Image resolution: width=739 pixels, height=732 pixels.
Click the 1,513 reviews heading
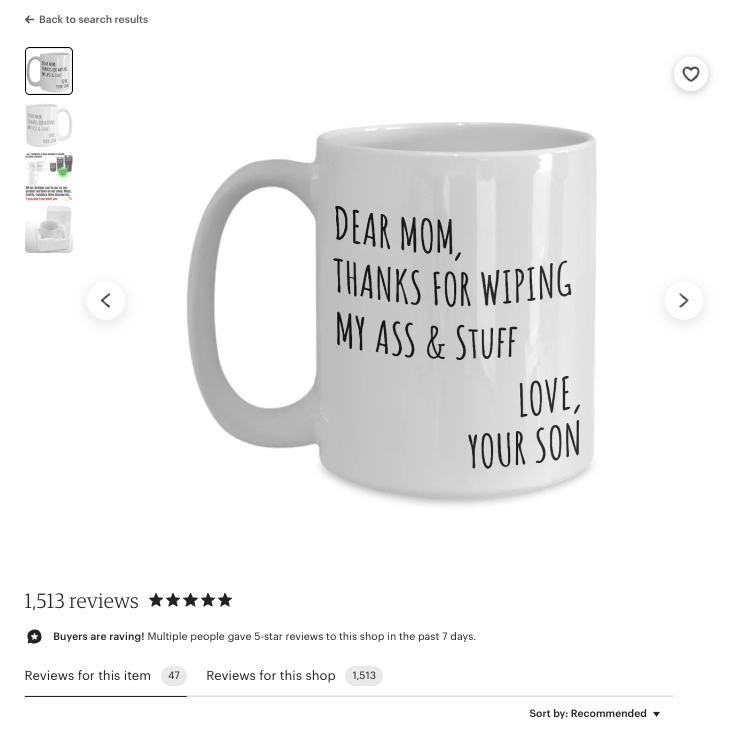click(x=82, y=600)
